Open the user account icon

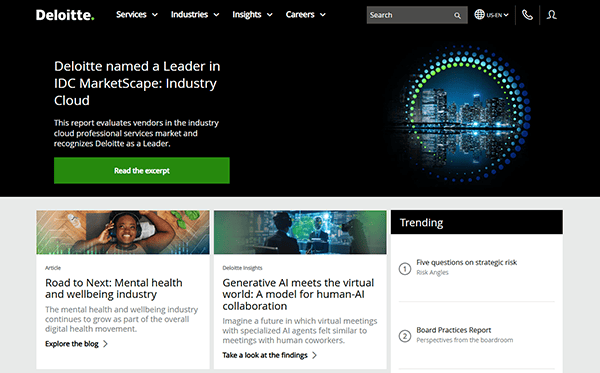(x=551, y=15)
